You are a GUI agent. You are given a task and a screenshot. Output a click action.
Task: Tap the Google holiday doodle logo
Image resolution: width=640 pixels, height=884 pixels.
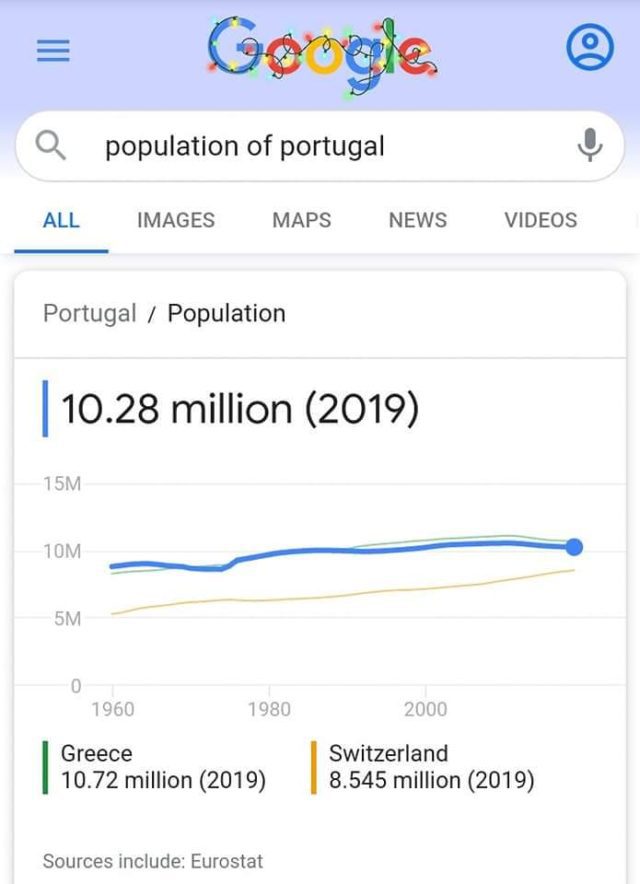click(320, 50)
